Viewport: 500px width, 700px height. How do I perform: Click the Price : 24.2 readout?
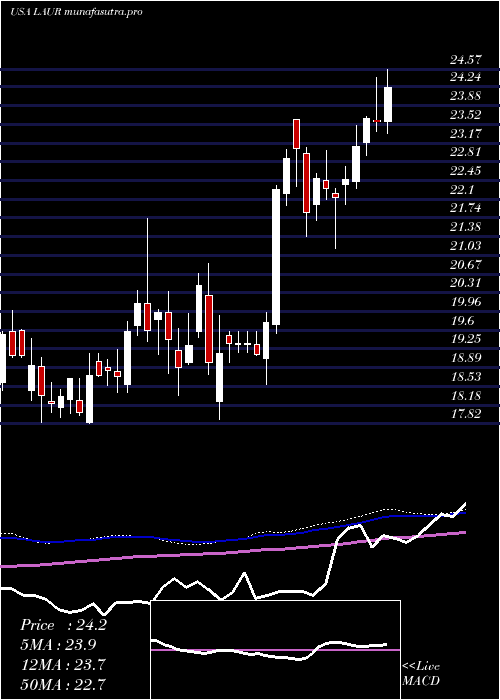tap(63, 625)
